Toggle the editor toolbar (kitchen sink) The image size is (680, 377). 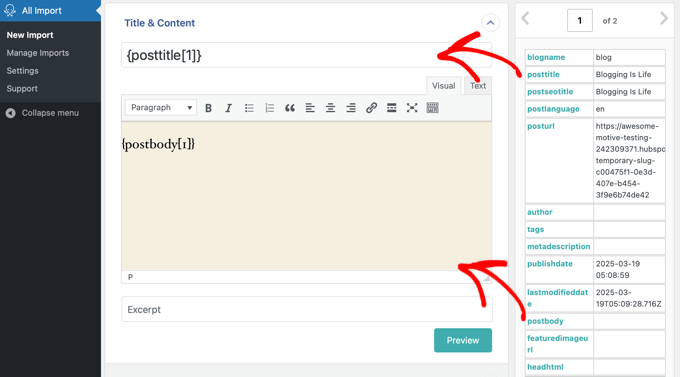(x=432, y=108)
